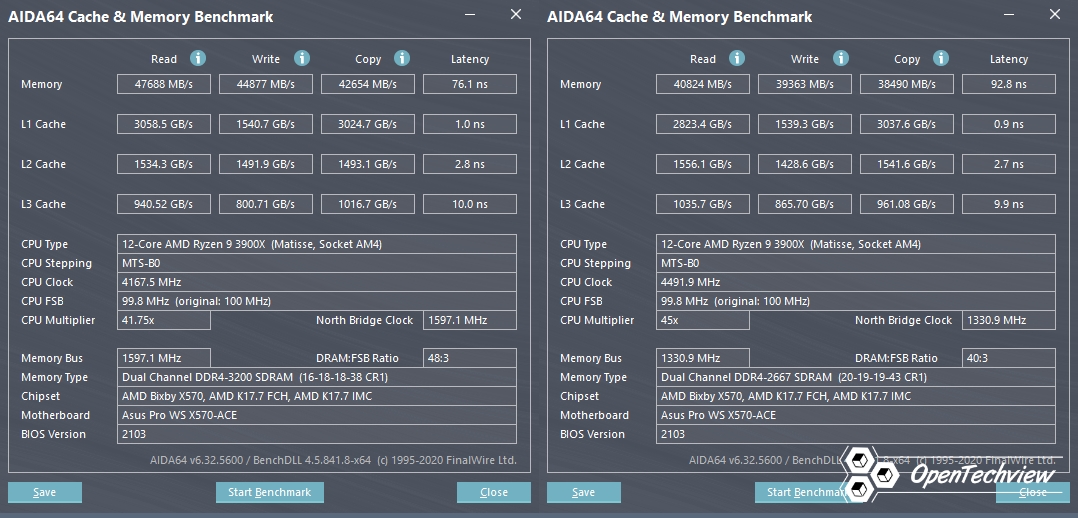1078x518 pixels.
Task: Select DDR4-3200 Memory Type field
Action: [x=317, y=378]
